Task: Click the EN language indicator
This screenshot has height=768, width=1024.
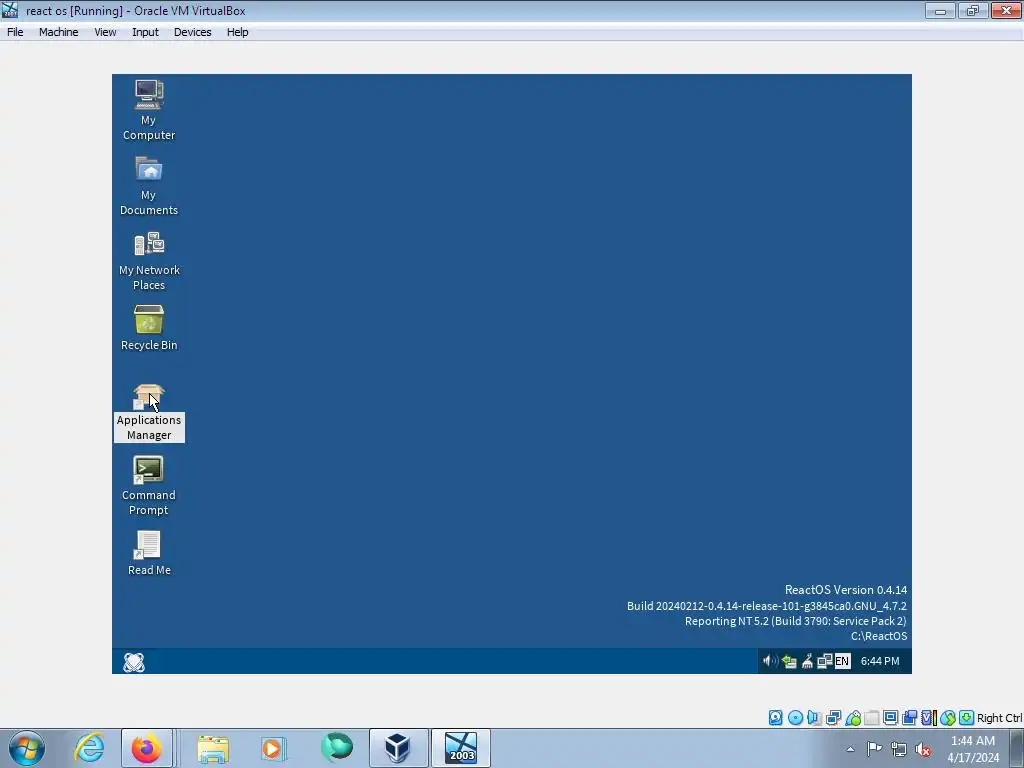Action: point(842,661)
